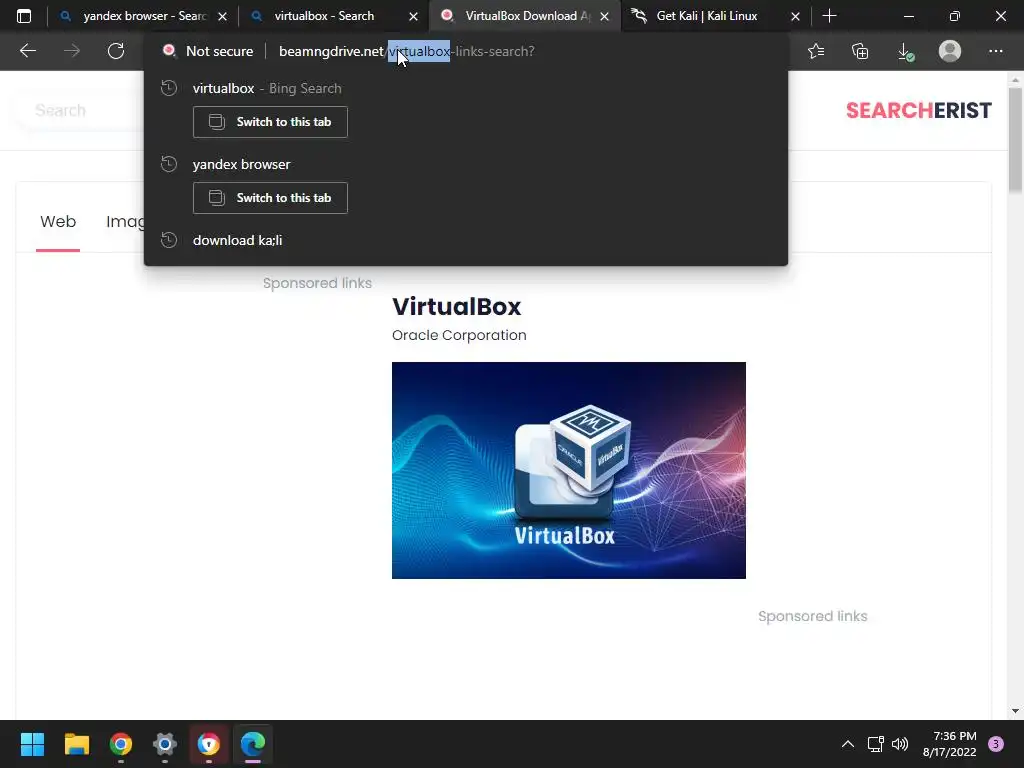
Task: Show hidden tray icons chevron
Action: [x=848, y=744]
